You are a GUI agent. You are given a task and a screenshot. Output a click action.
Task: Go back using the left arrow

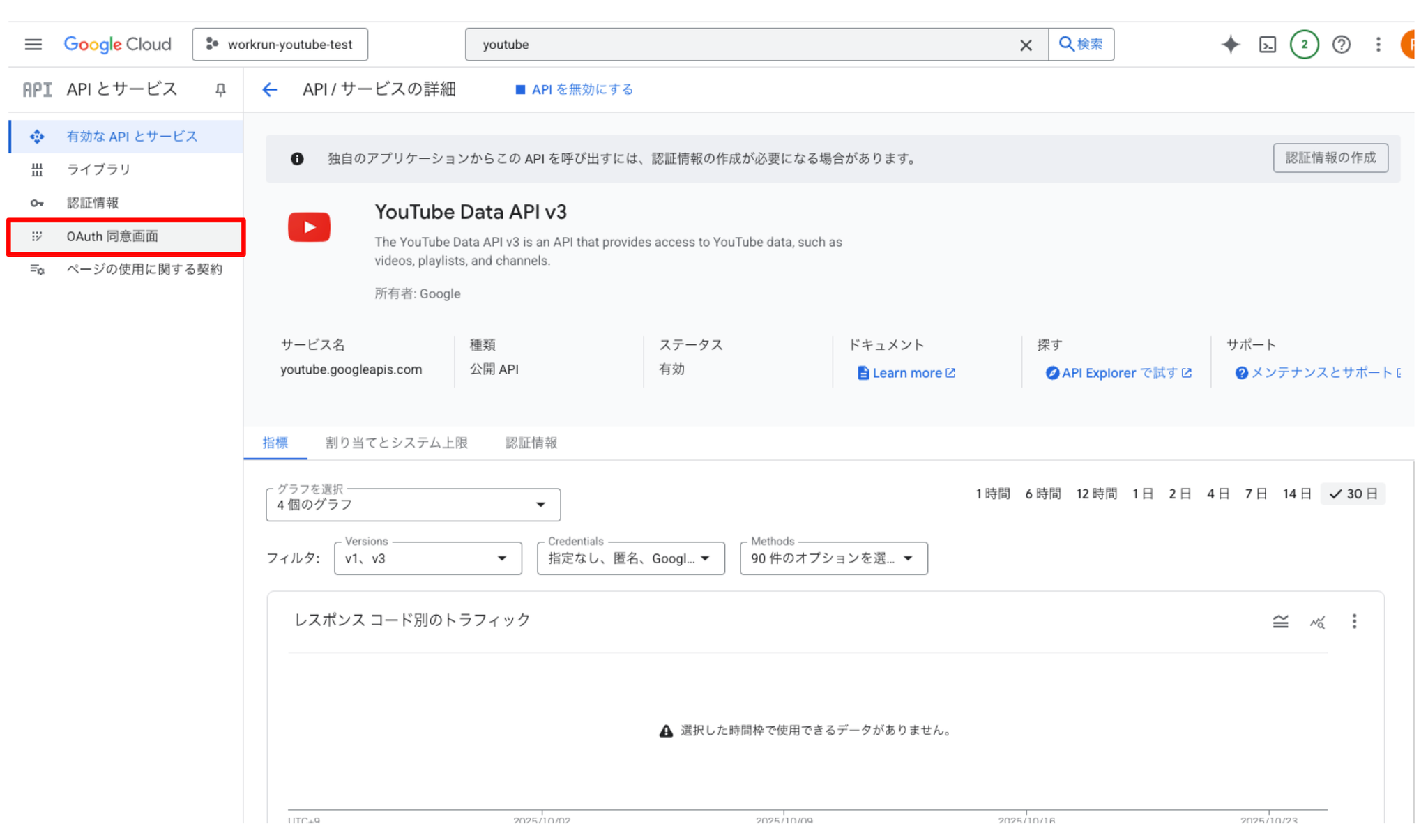pyautogui.click(x=270, y=90)
